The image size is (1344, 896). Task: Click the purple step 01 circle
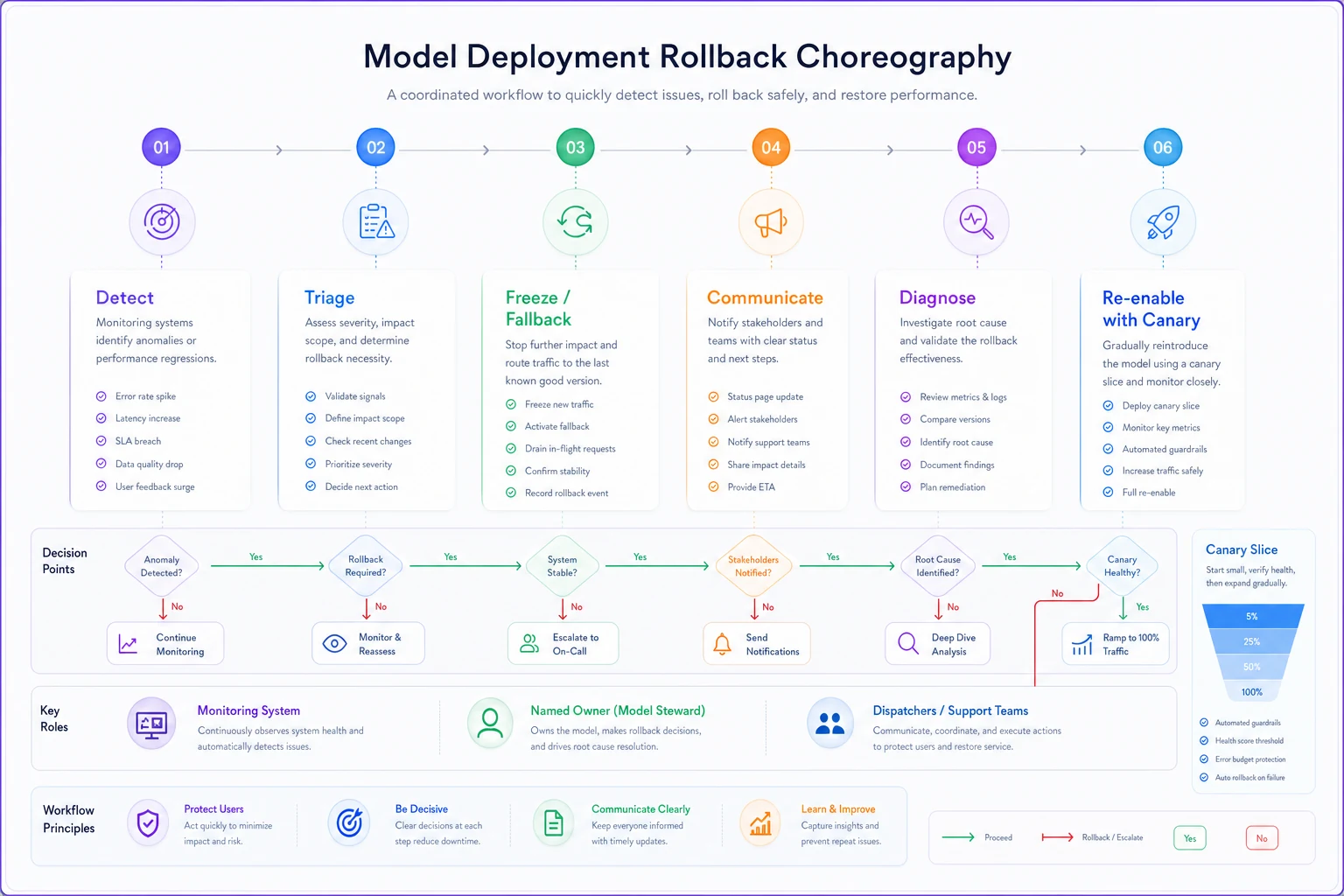coord(162,147)
